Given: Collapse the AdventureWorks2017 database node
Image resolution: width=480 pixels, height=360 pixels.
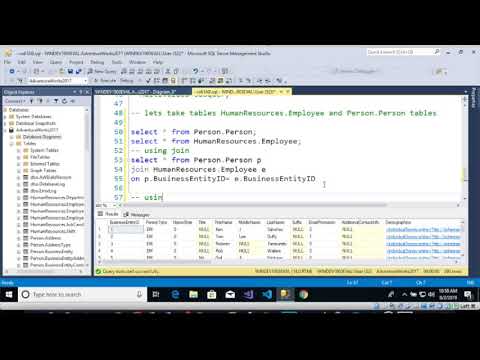Looking at the screenshot, I should tap(5, 130).
